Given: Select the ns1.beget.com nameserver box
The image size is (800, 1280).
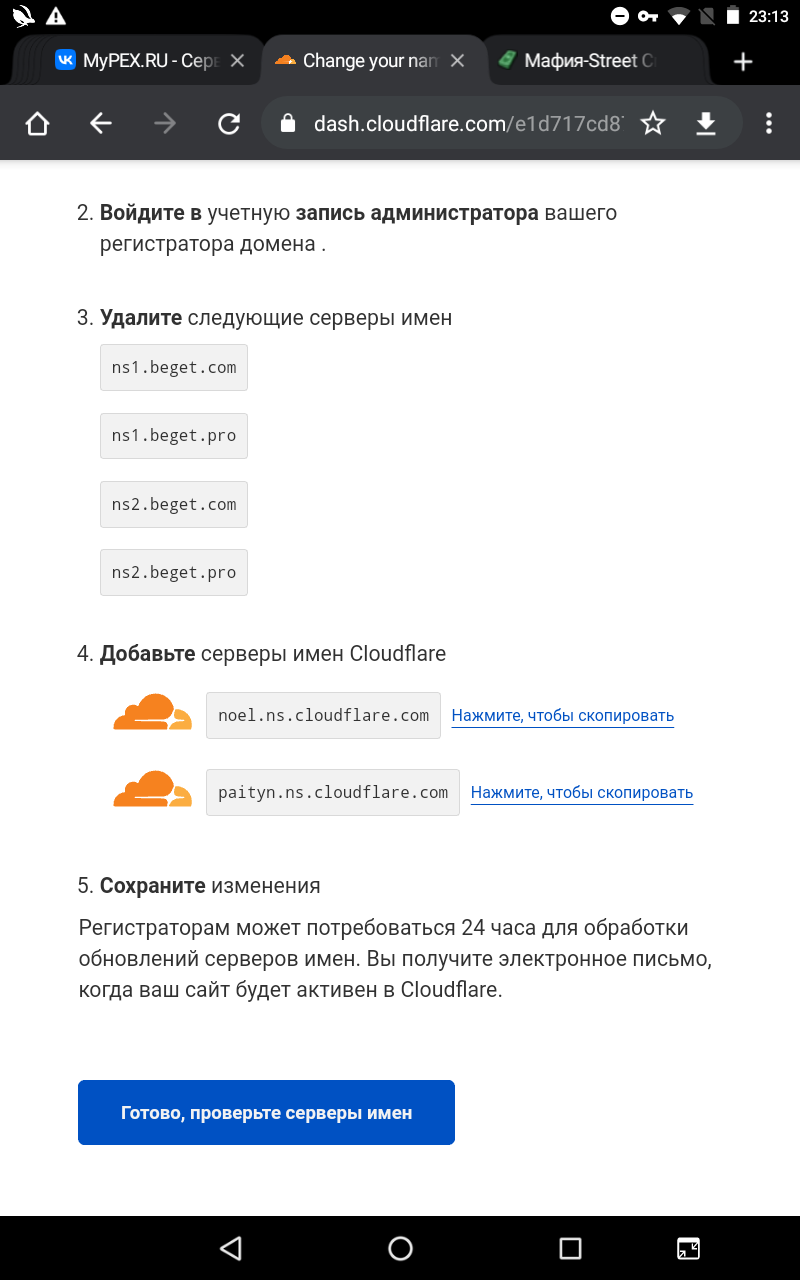Looking at the screenshot, I should click(x=174, y=368).
